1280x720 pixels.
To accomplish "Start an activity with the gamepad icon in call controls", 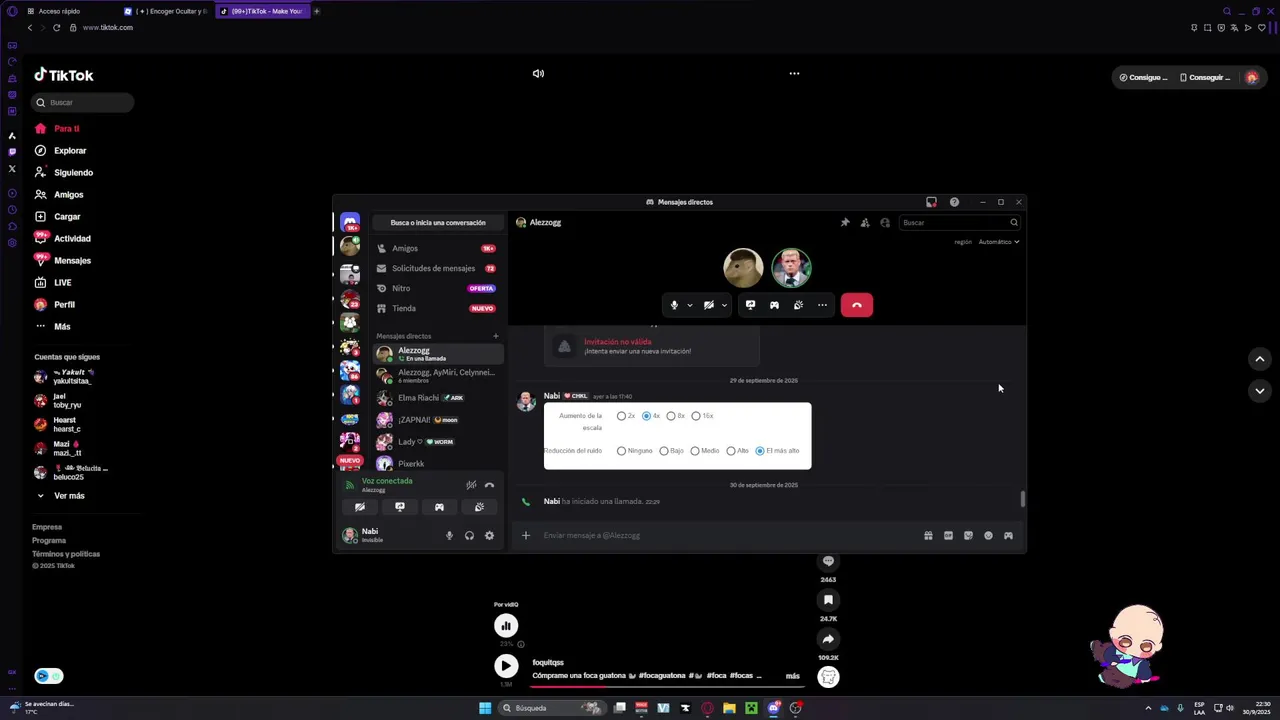I will (774, 305).
